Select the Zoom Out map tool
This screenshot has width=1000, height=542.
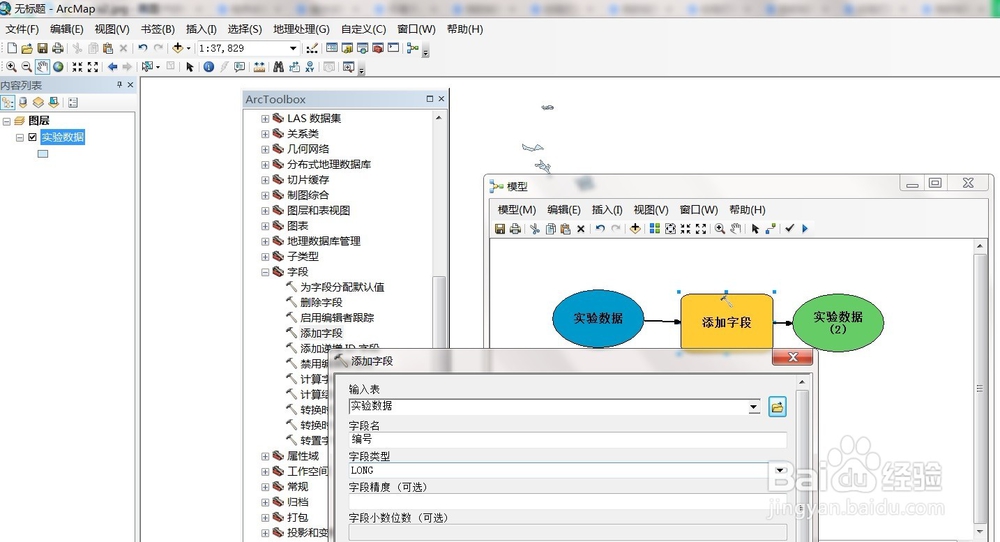[x=26, y=67]
